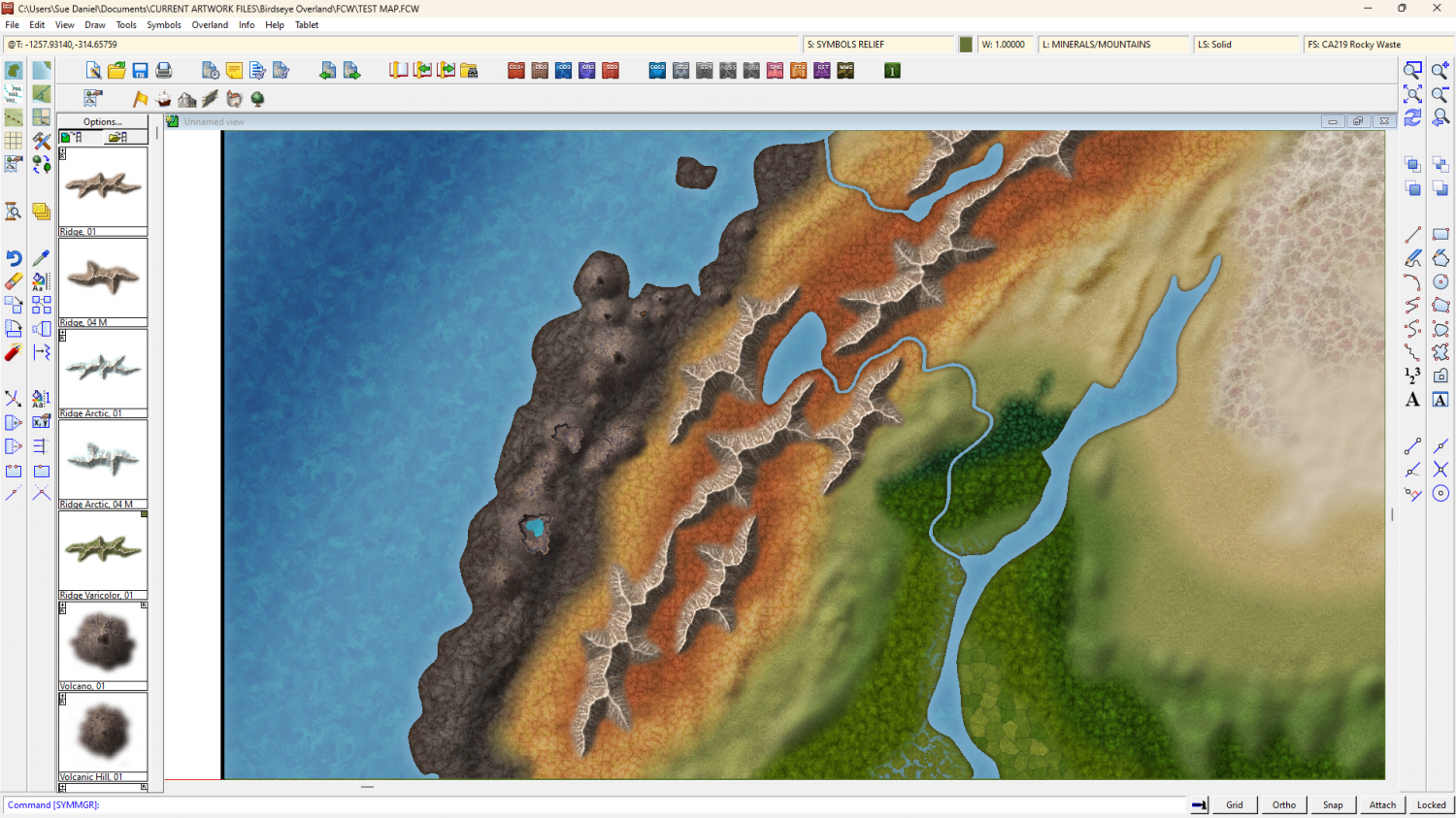Choose the Circle drawing tool

1440,282
